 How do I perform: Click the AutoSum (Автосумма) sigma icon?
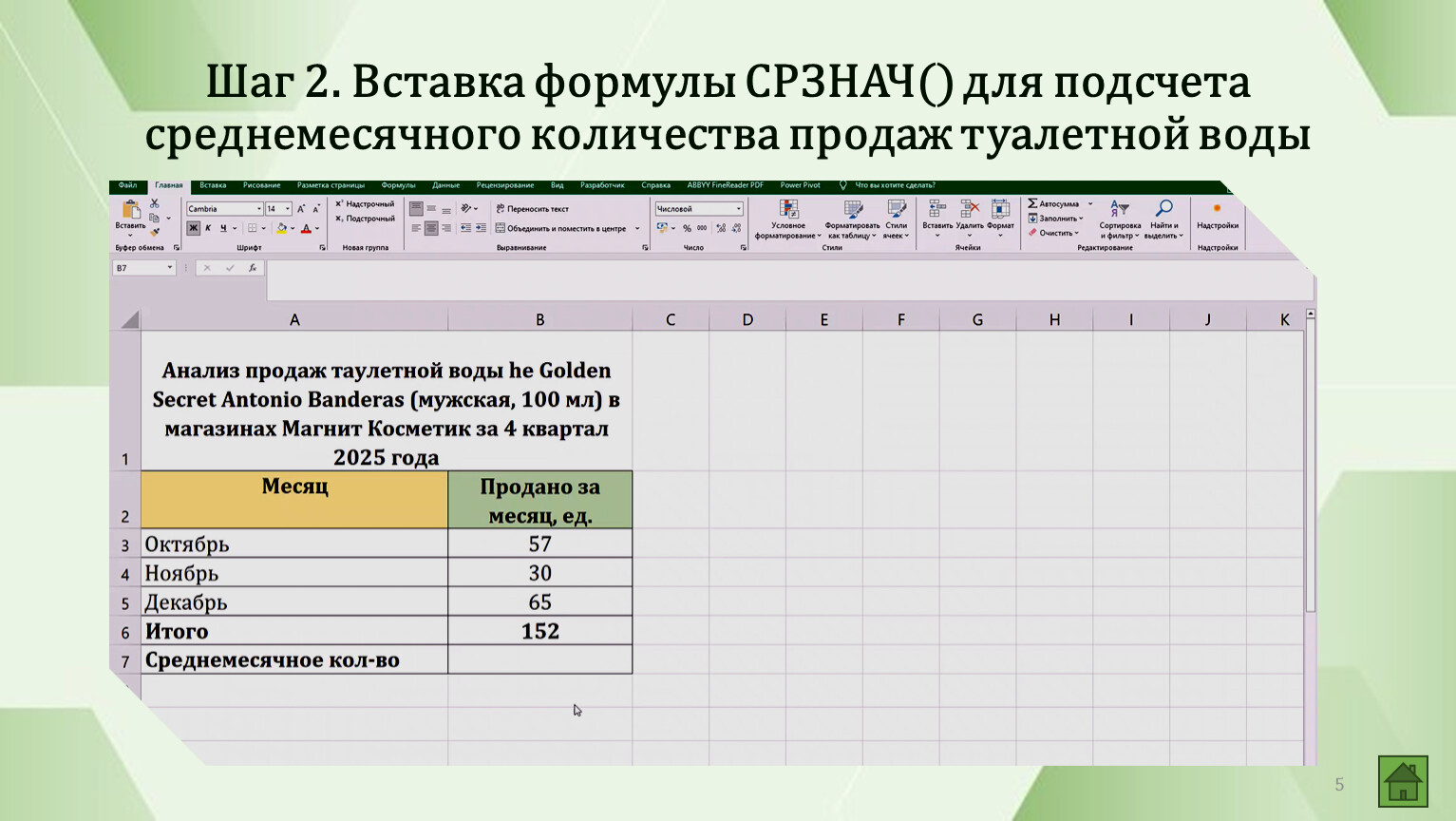[x=1033, y=203]
